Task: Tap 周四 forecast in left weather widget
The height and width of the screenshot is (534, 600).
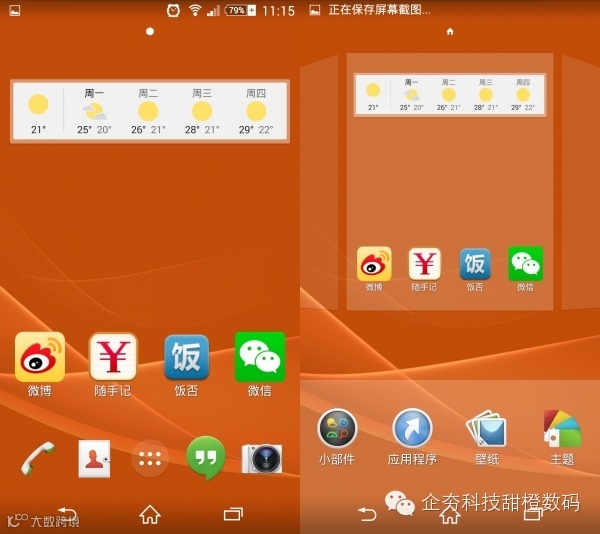Action: point(256,111)
